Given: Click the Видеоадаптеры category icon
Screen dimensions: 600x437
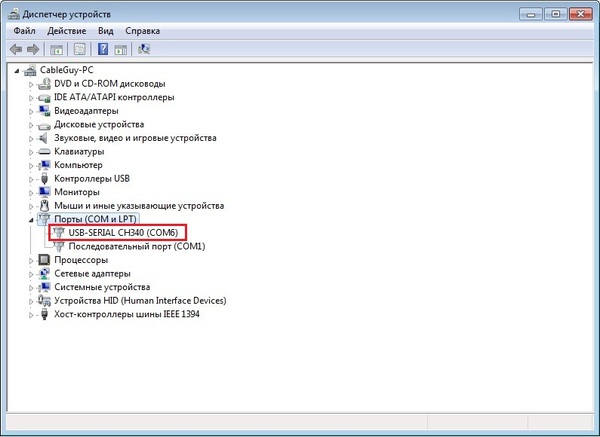Looking at the screenshot, I should click(44, 111).
